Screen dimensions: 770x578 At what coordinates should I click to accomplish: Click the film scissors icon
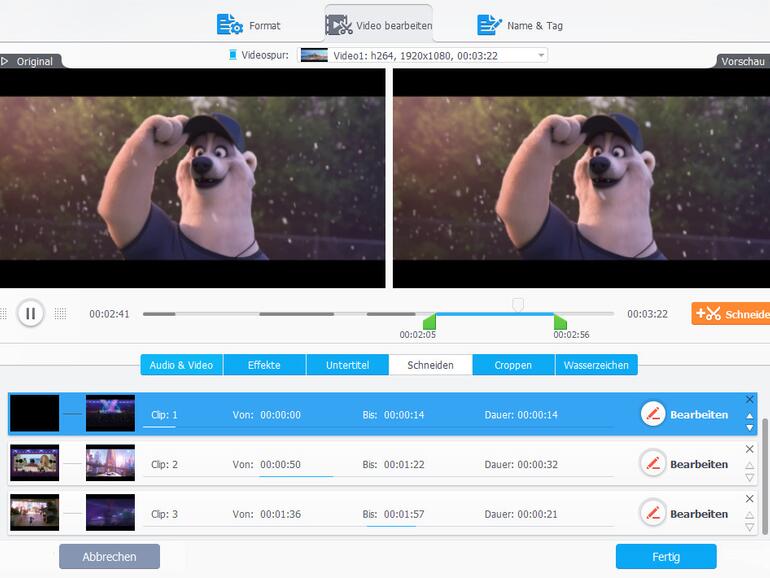point(339,25)
